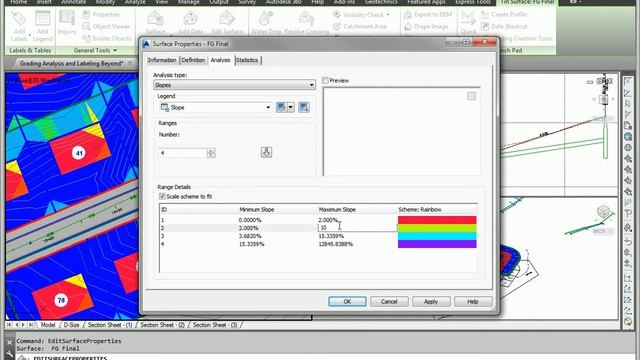
Task: Click the Inquiry ribbon tool
Action: pos(67,22)
